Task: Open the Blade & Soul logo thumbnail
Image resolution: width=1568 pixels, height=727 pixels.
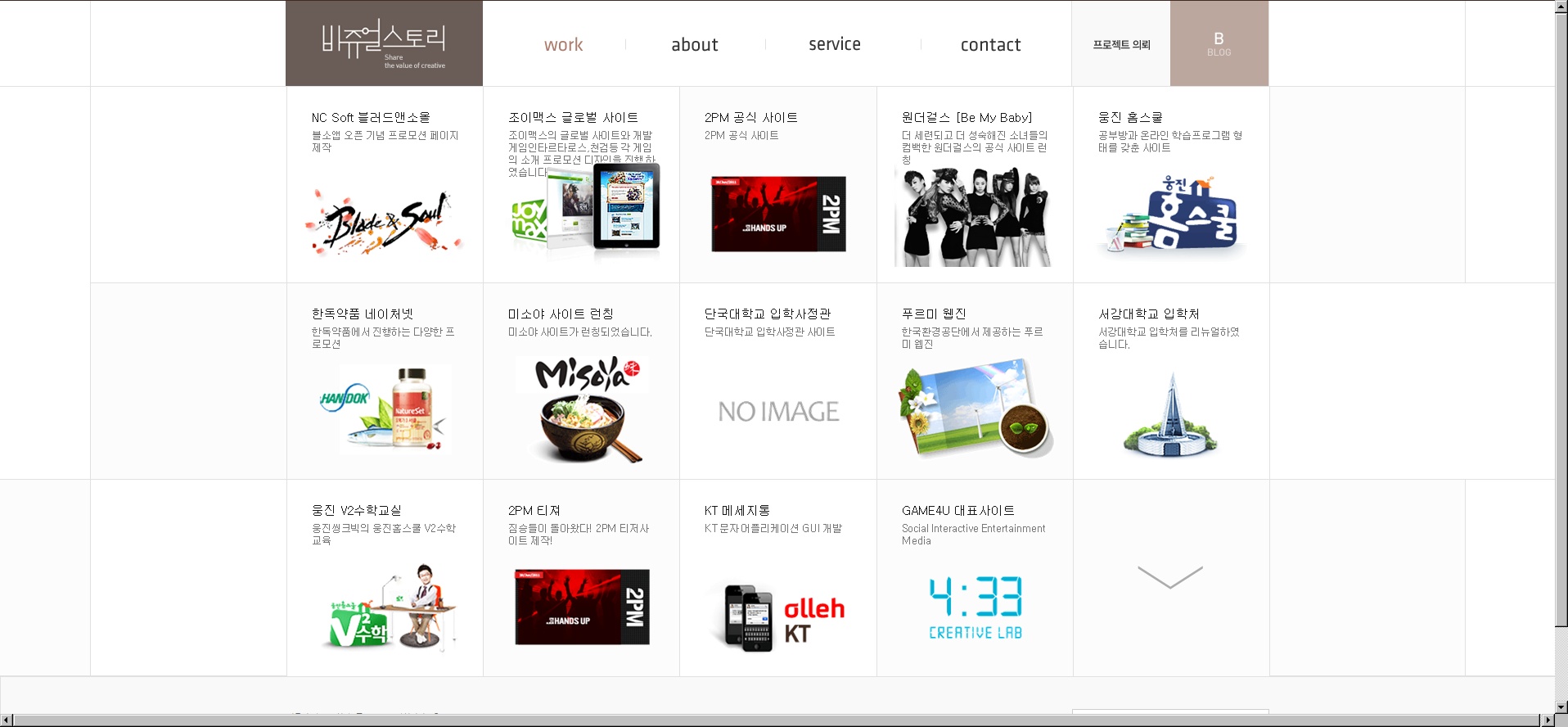Action: click(384, 222)
